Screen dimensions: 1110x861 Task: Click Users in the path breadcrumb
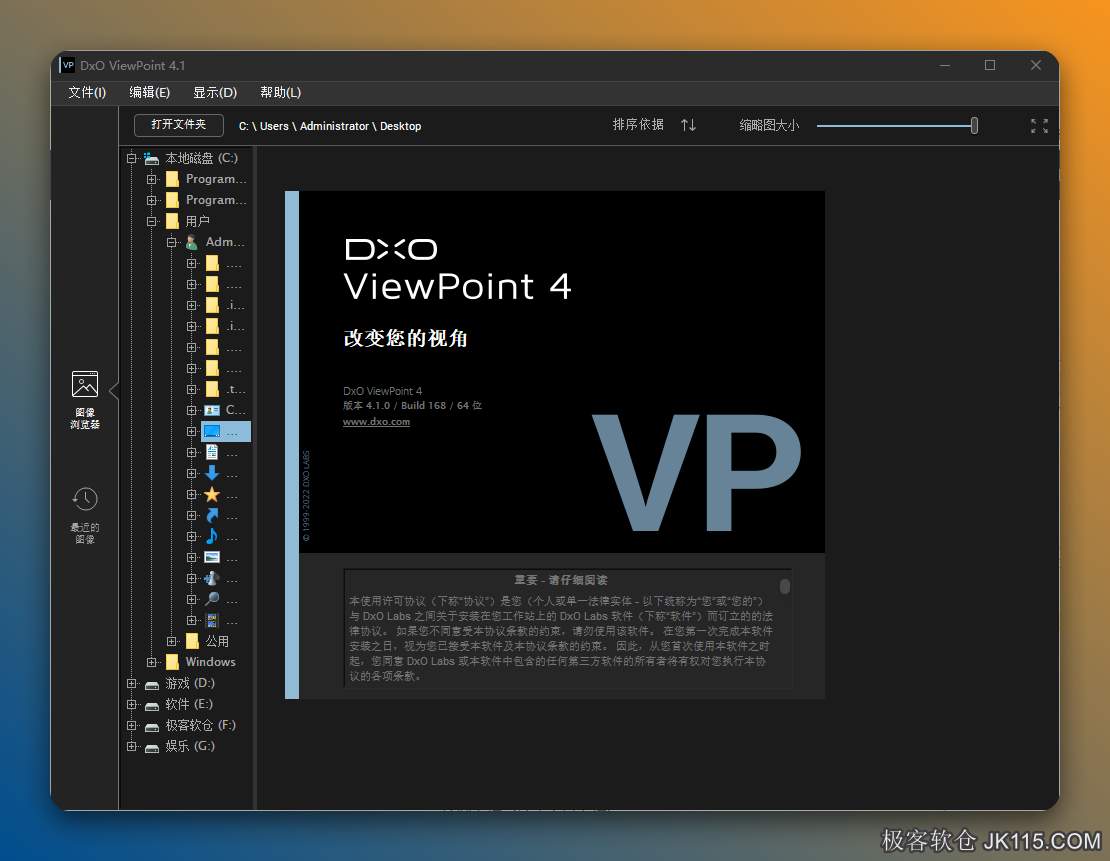point(274,126)
